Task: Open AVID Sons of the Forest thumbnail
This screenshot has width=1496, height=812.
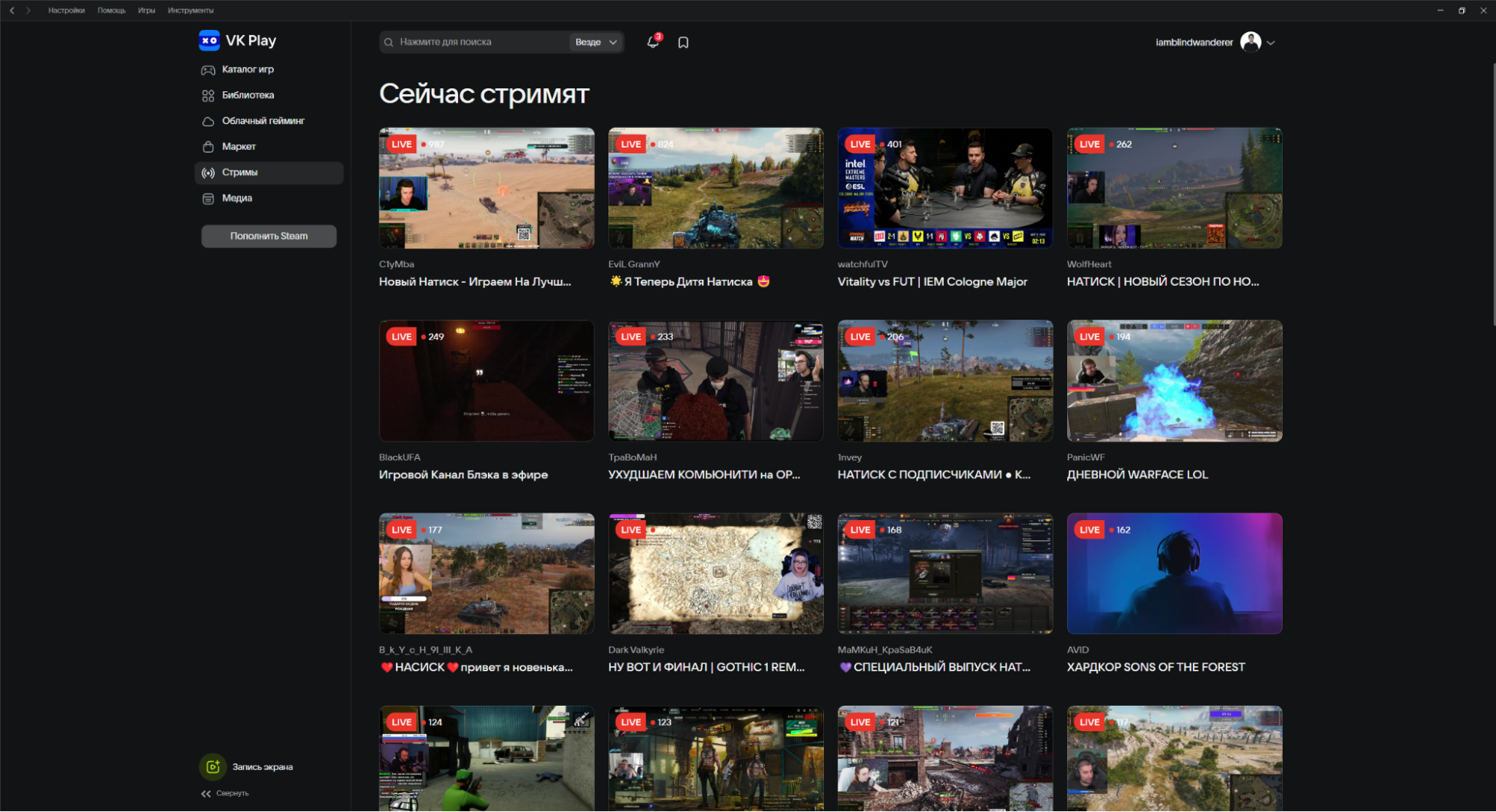Action: [x=1175, y=574]
